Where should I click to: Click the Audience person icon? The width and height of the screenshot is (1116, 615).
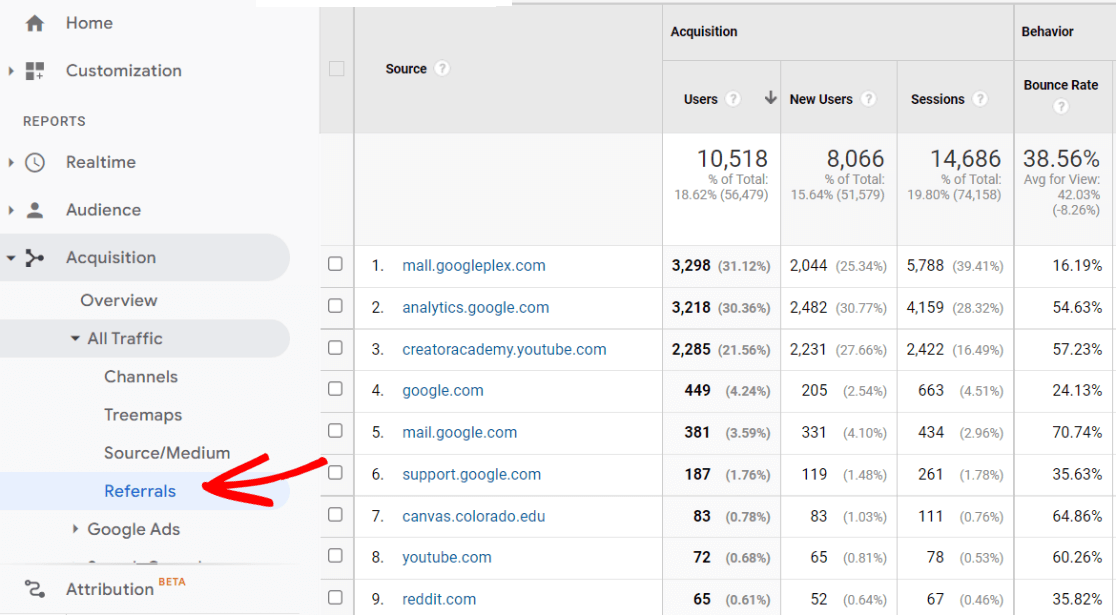35,210
